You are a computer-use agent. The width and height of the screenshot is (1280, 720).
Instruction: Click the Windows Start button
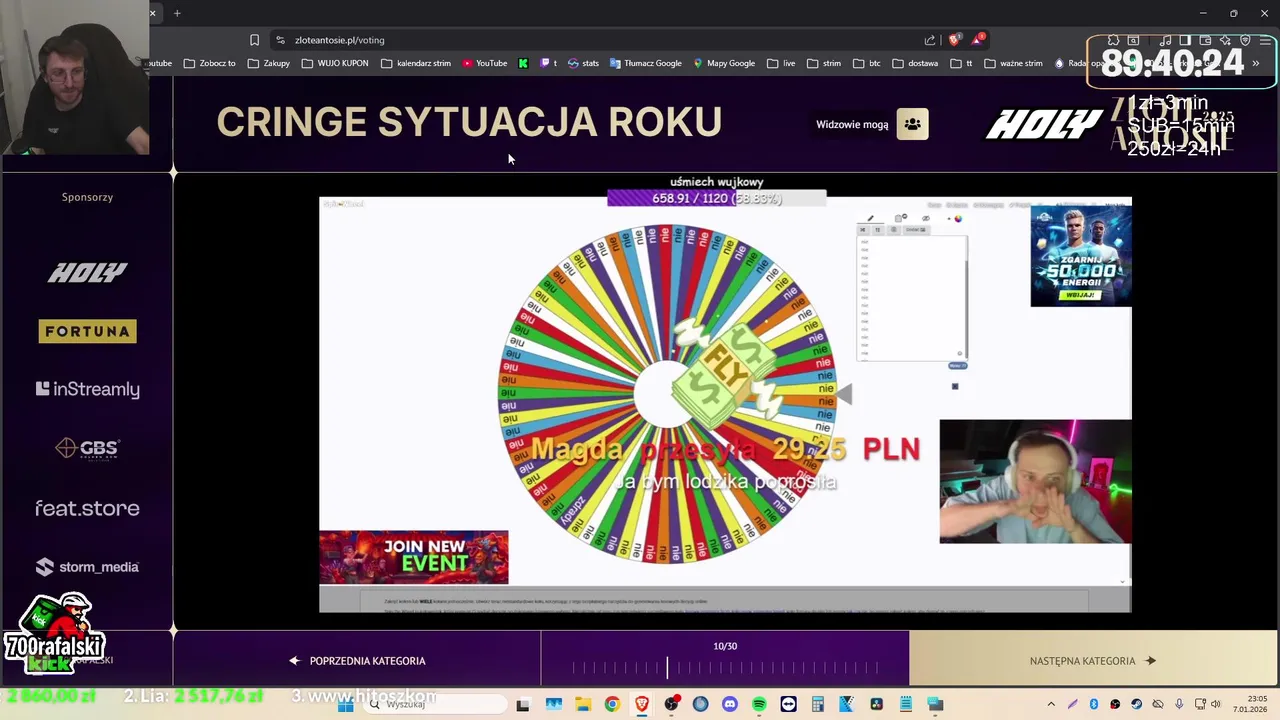[345, 704]
